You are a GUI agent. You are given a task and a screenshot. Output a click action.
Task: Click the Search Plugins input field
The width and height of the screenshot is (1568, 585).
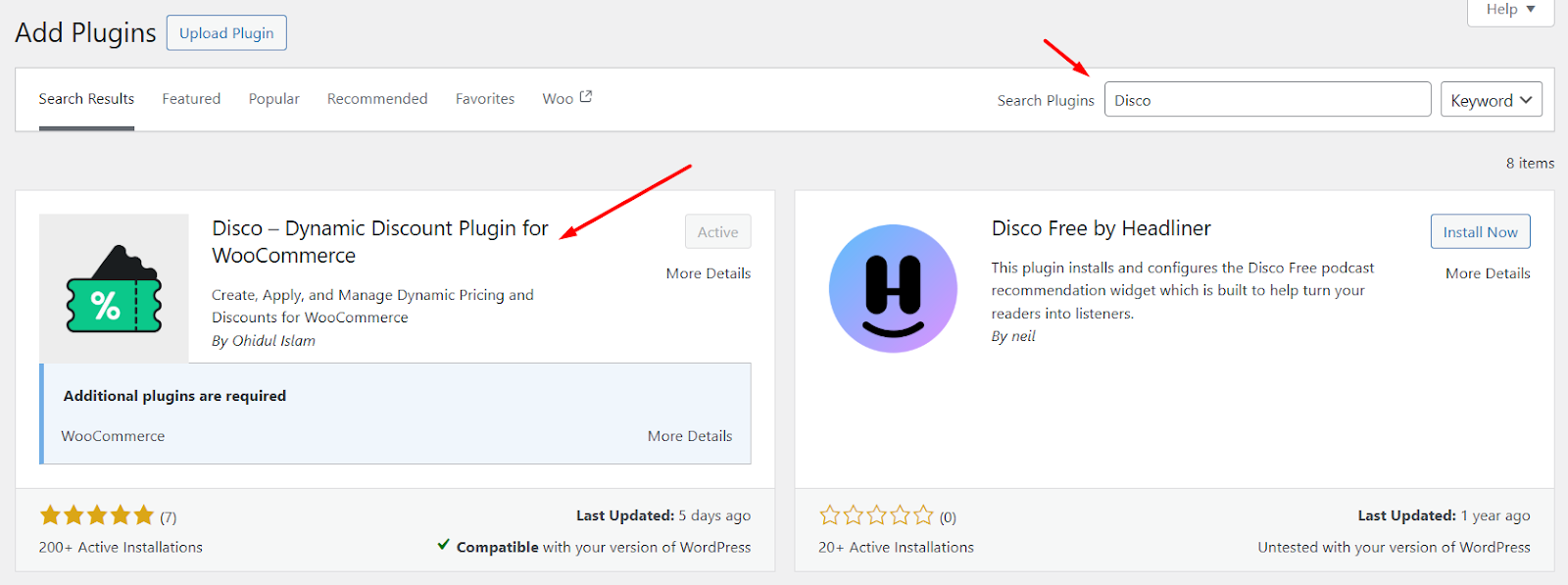tap(1267, 100)
